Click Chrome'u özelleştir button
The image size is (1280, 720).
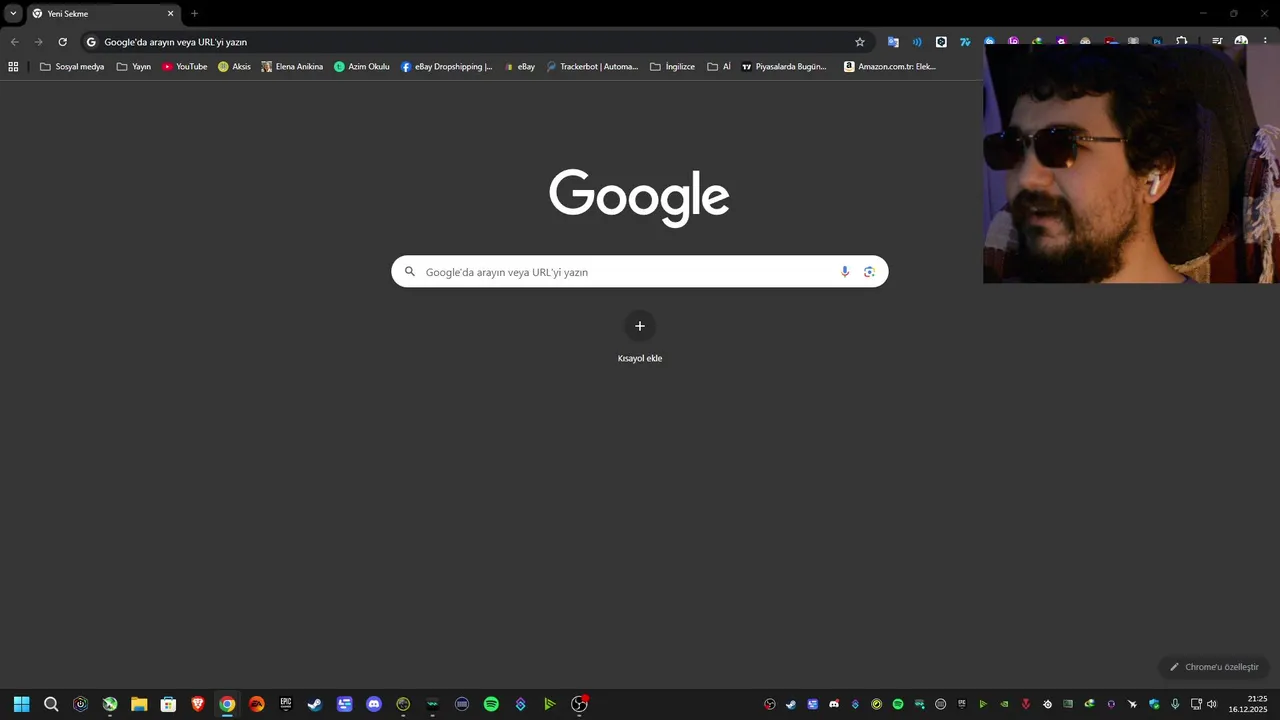(x=1214, y=667)
